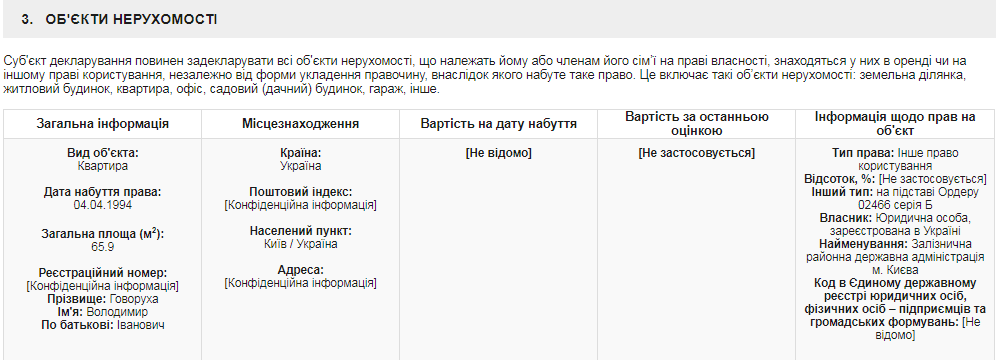Click the total area value 65.9
Image resolution: width=997 pixels, height=360 pixels.
(x=102, y=247)
